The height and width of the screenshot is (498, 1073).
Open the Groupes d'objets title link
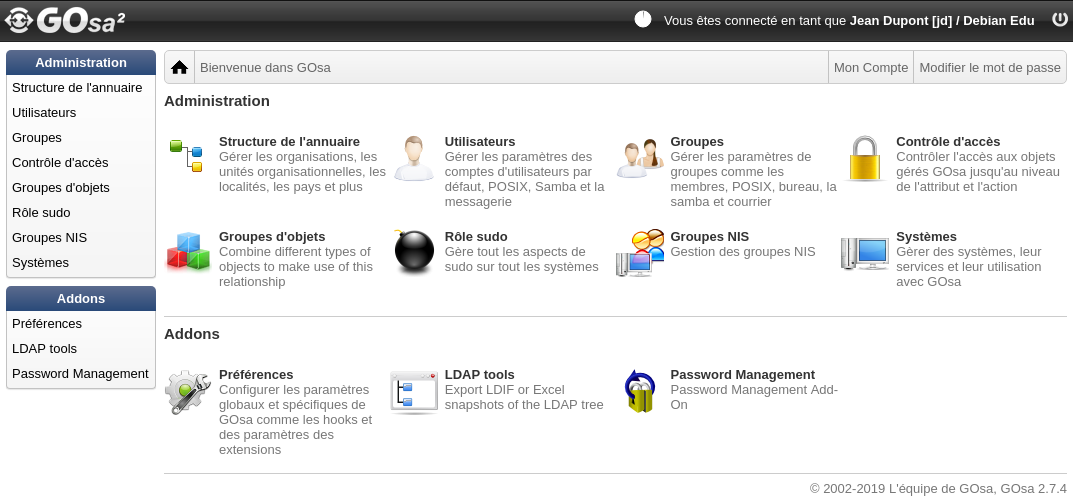(x=272, y=237)
